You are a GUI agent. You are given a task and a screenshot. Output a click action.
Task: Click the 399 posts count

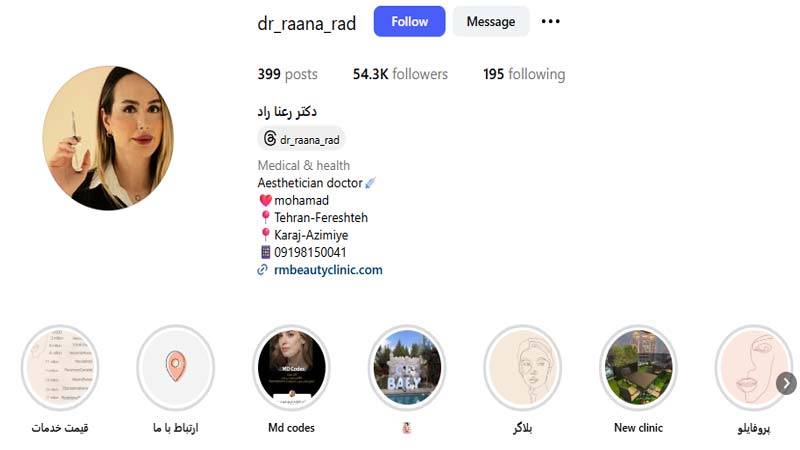click(x=287, y=74)
